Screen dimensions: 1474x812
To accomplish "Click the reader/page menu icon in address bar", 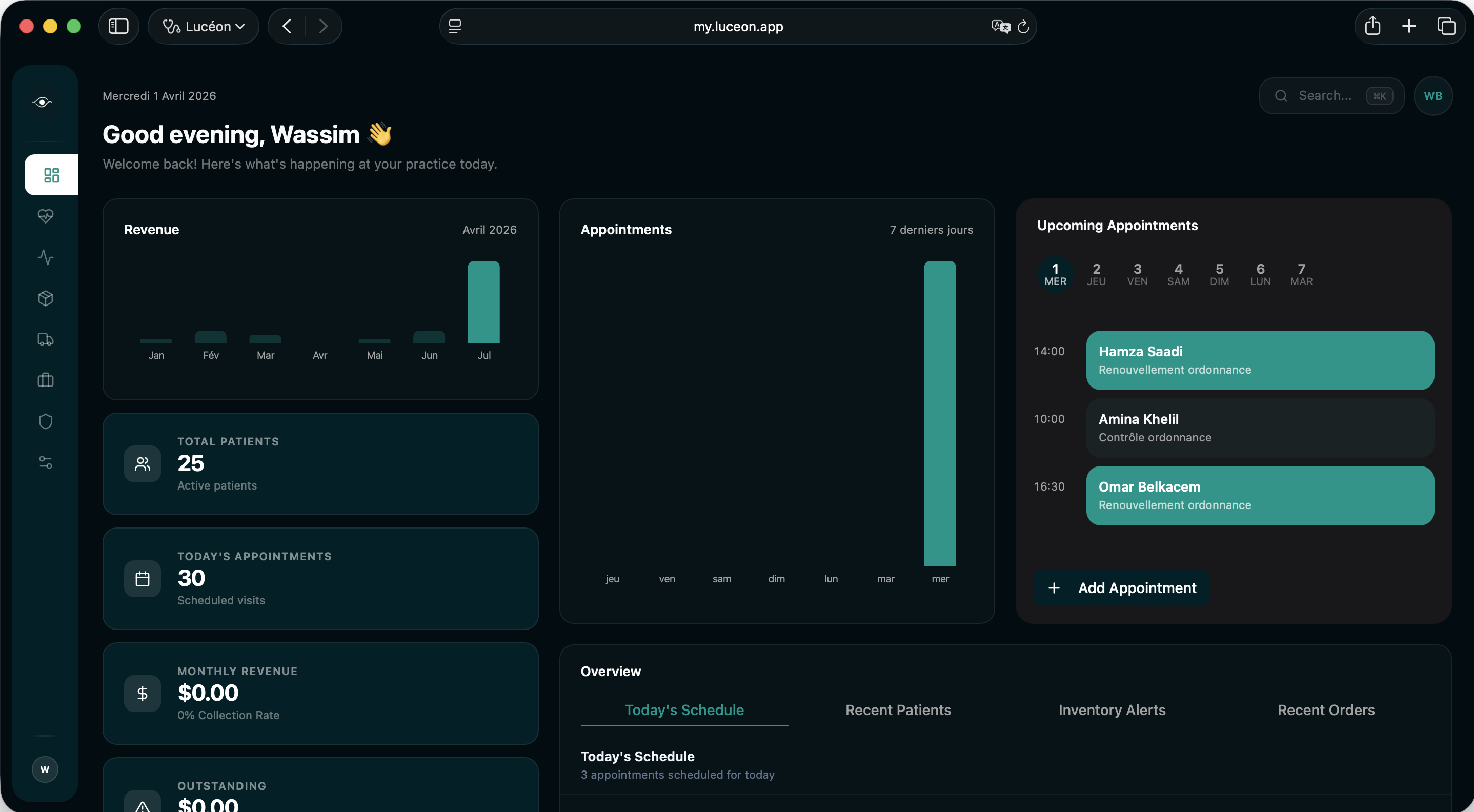I will pyautogui.click(x=455, y=26).
